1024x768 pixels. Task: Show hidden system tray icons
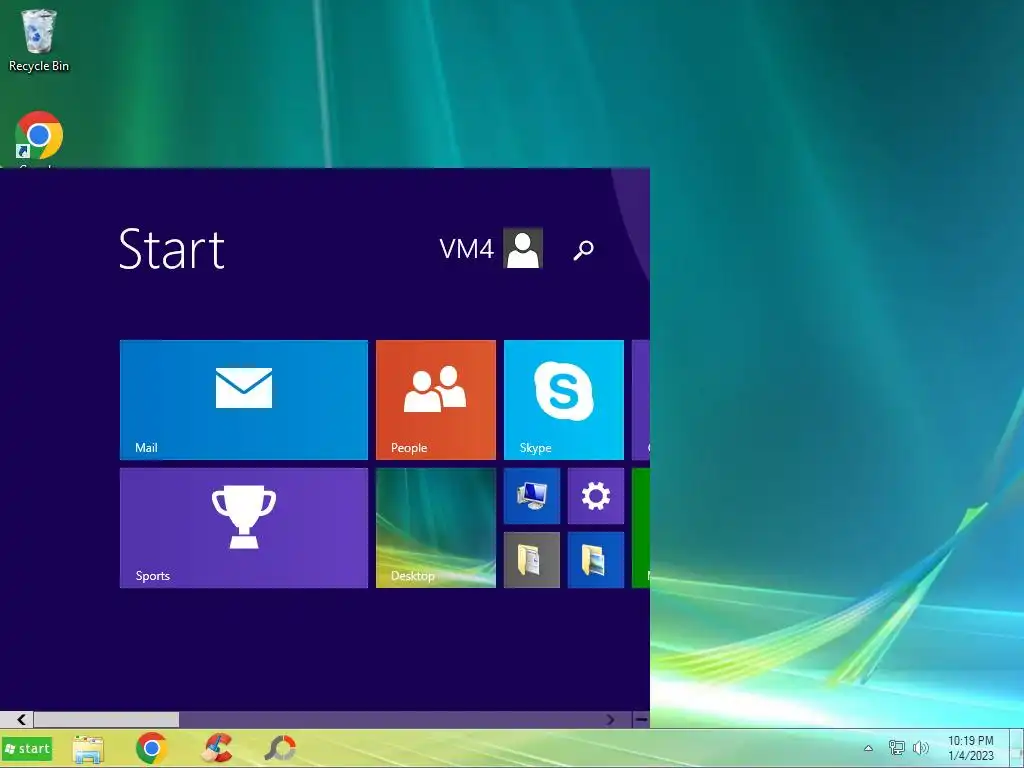coord(869,748)
